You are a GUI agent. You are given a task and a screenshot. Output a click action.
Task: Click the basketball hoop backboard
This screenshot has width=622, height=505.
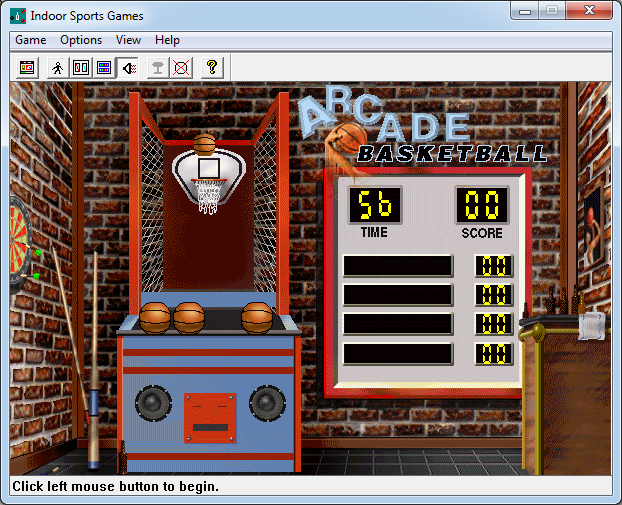(x=209, y=176)
